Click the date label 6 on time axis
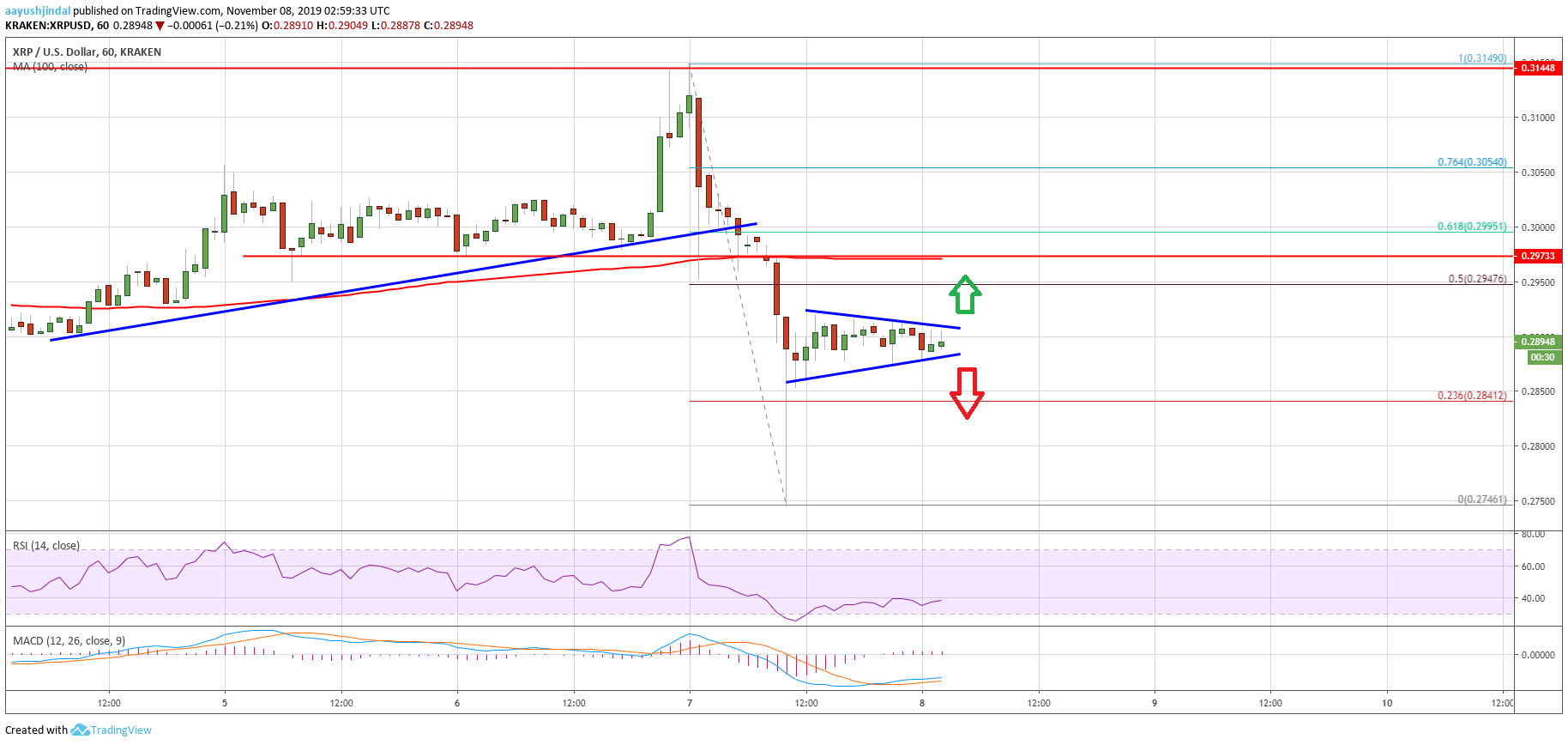Viewport: 1568px width, 745px height. pyautogui.click(x=457, y=703)
